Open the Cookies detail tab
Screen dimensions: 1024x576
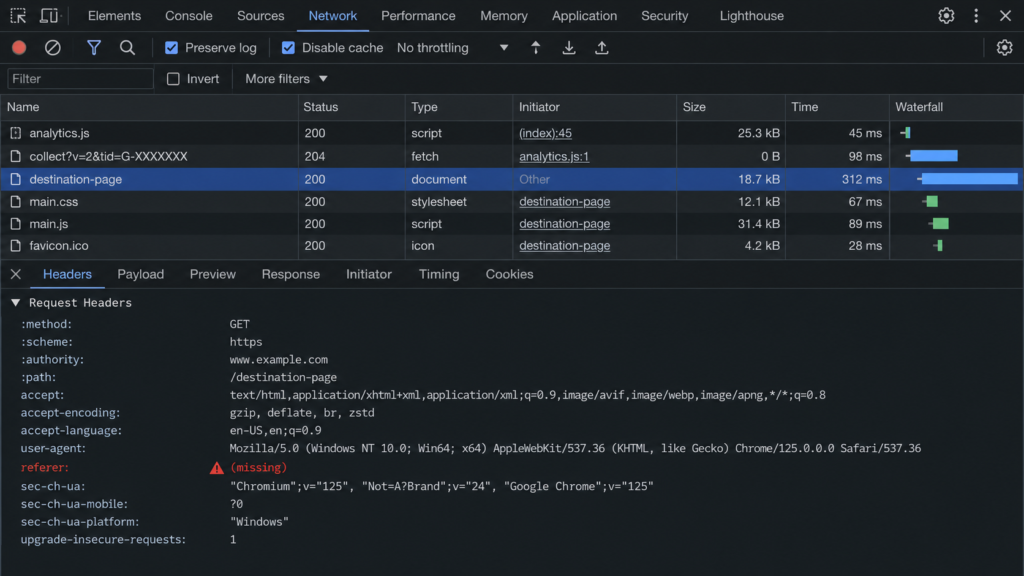click(509, 274)
